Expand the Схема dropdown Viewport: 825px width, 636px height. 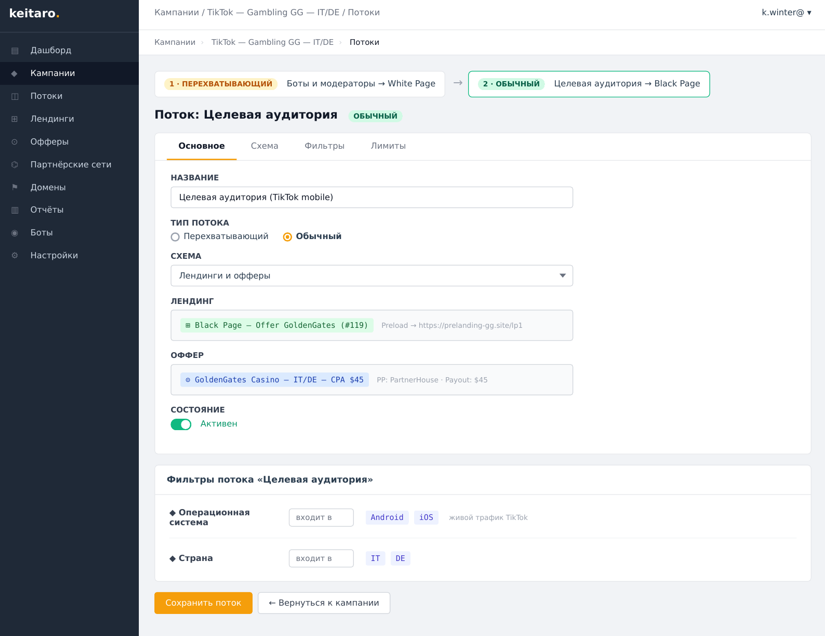(x=371, y=276)
